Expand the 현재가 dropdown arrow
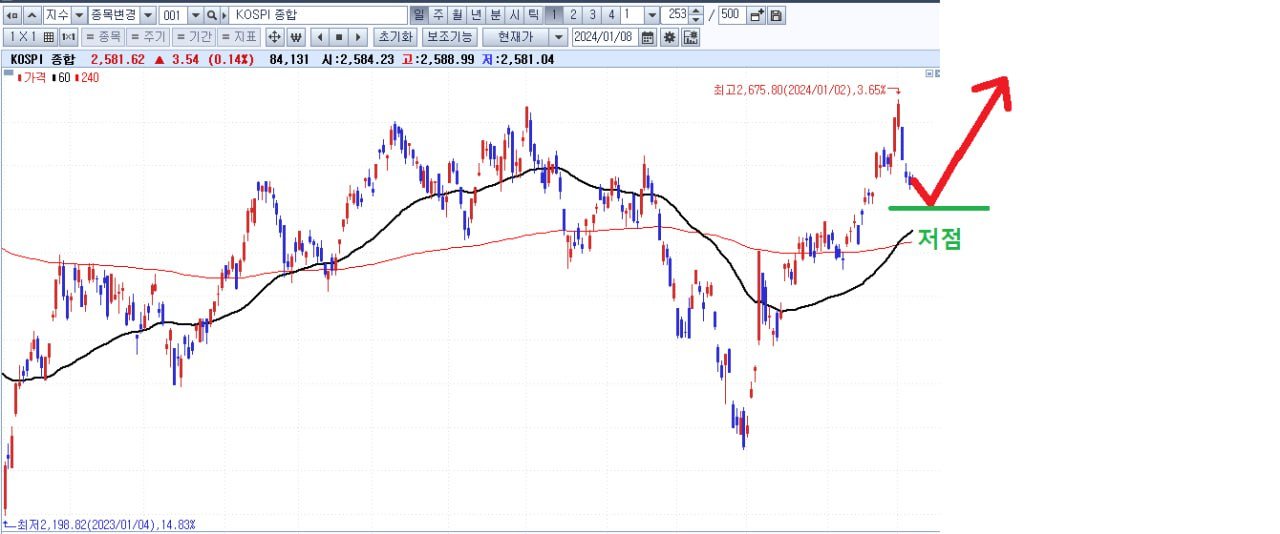 coord(559,37)
